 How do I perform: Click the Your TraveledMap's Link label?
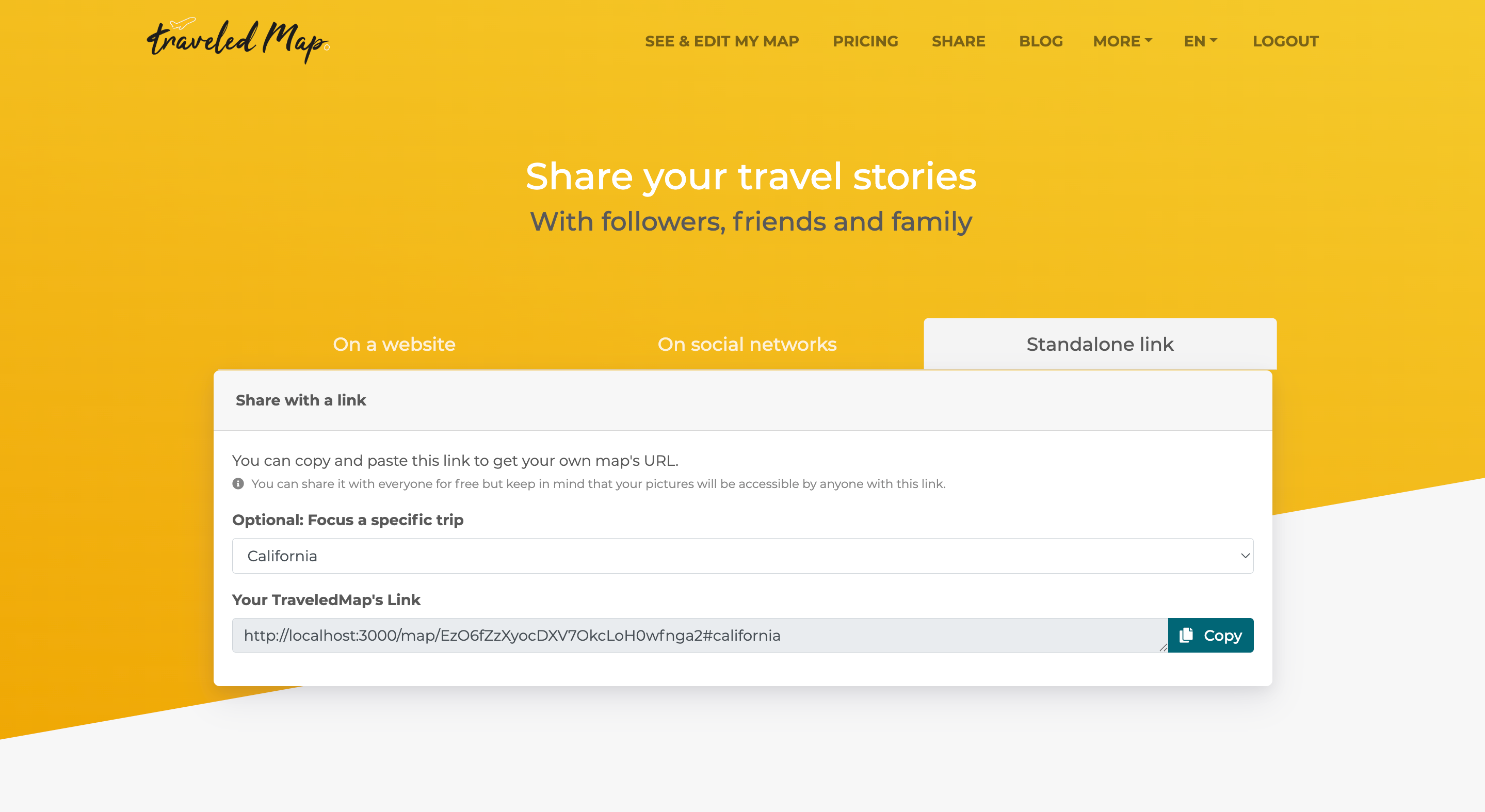(326, 600)
